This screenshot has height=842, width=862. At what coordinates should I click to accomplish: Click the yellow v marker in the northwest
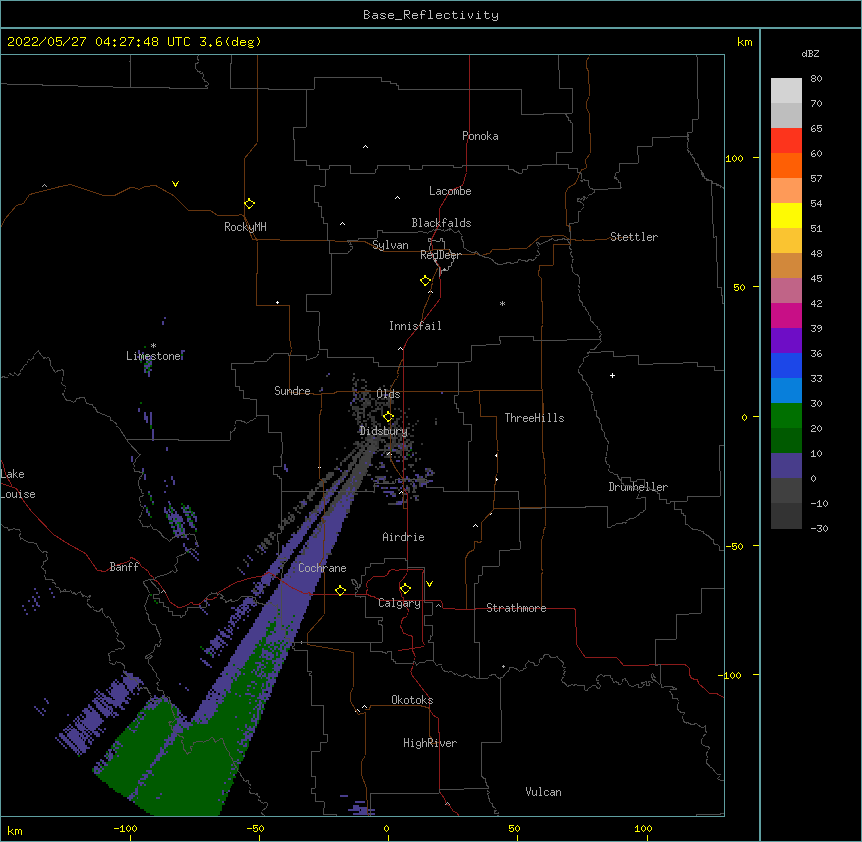click(x=175, y=184)
